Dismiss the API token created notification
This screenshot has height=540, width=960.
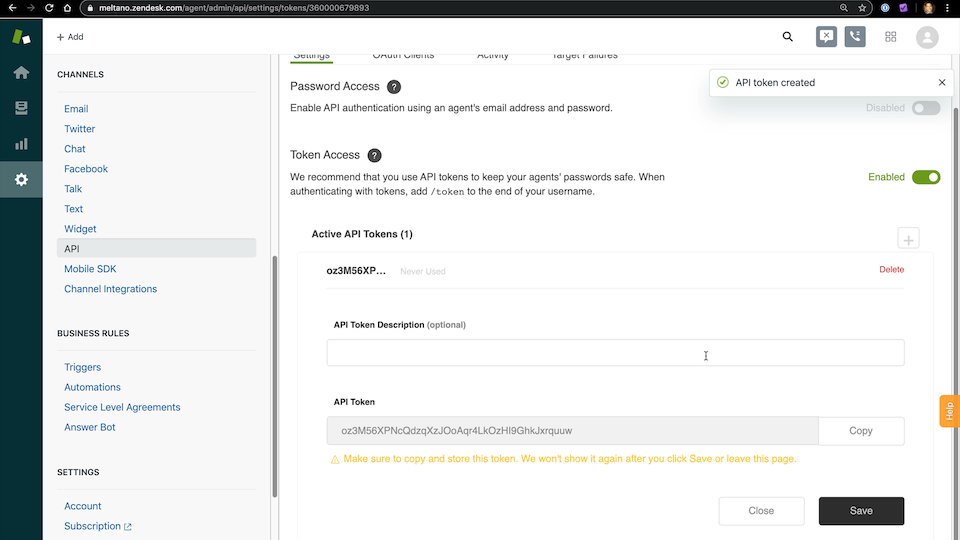click(942, 83)
